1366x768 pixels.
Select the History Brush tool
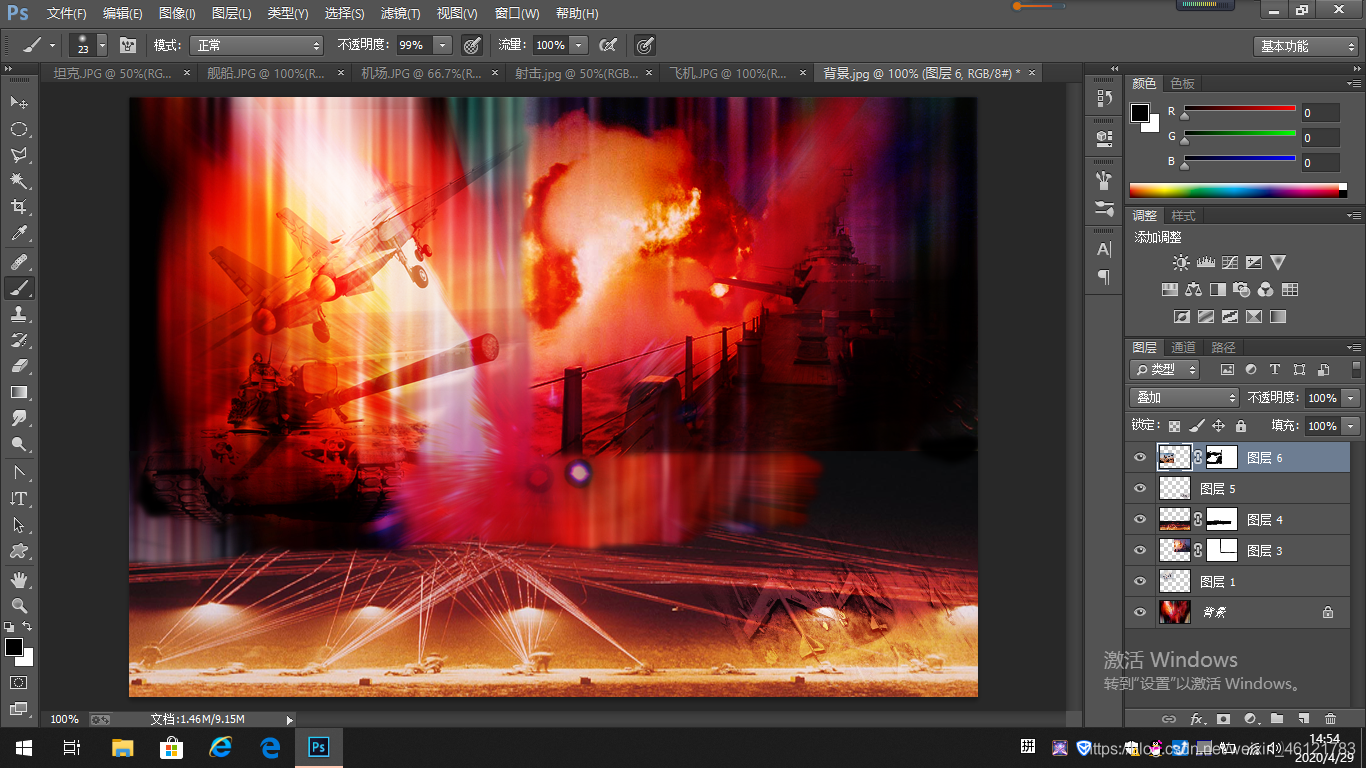tap(19, 340)
